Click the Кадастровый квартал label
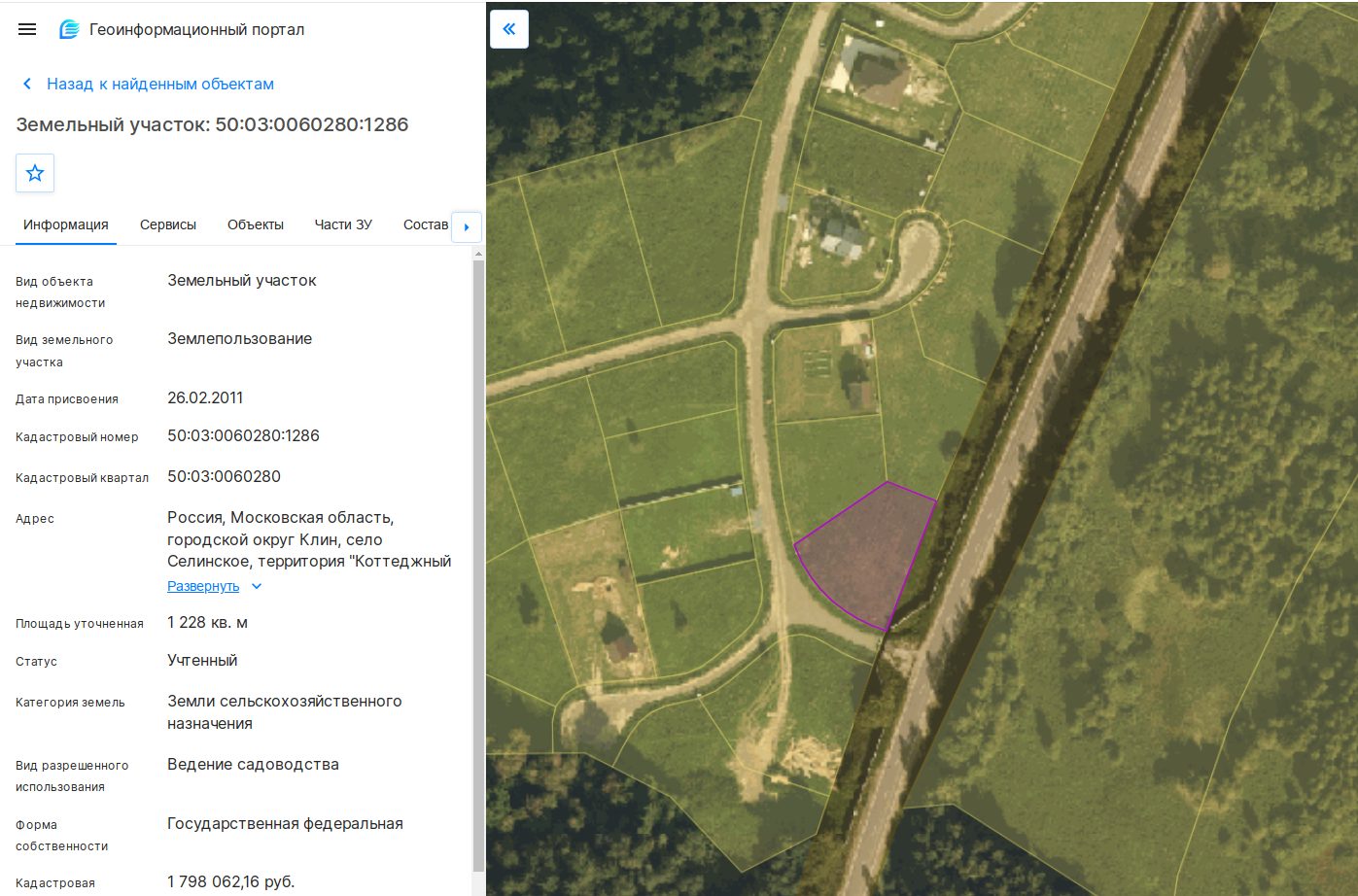The image size is (1358, 896). [x=83, y=478]
